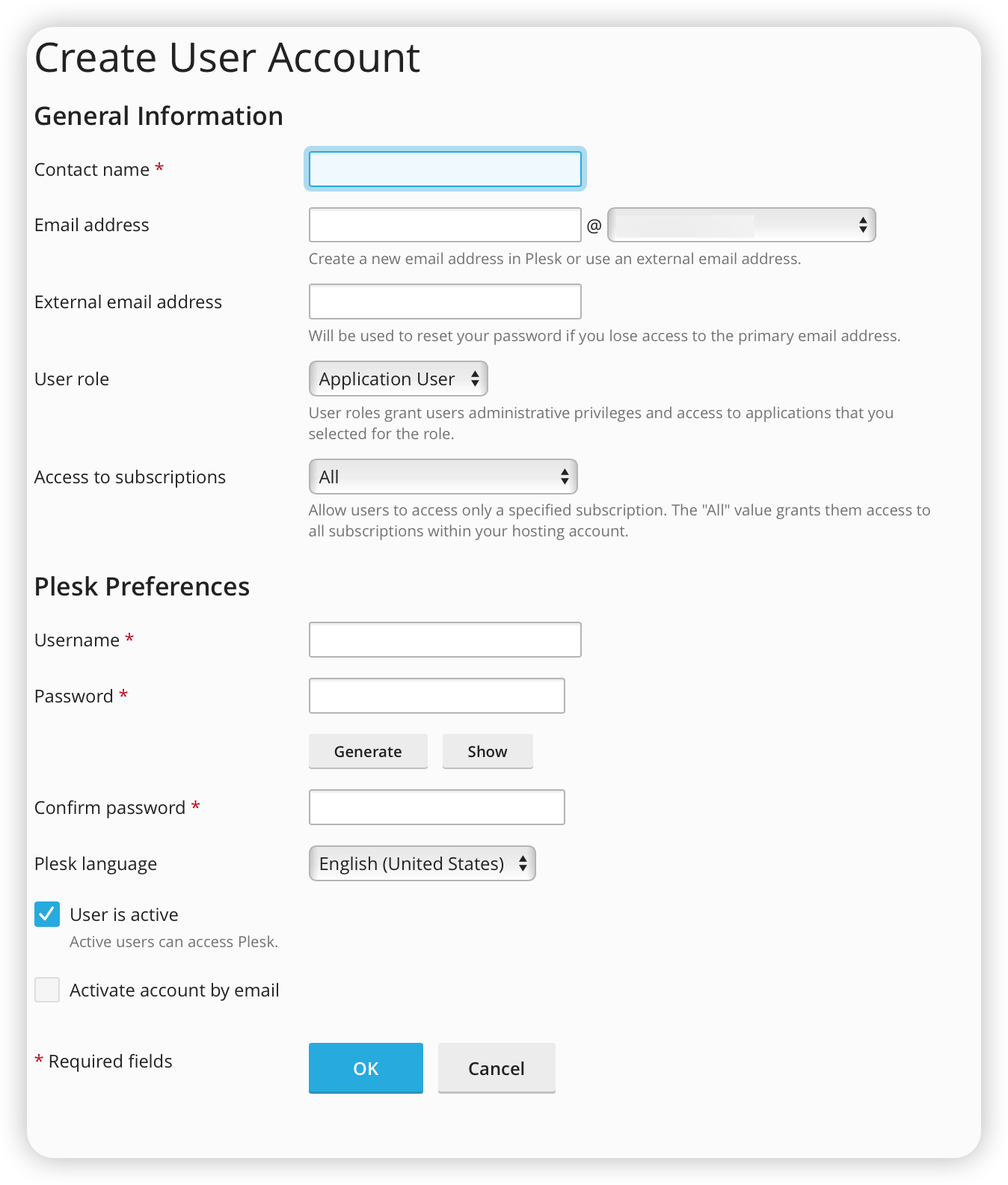Generate a random password
This screenshot has width=1008, height=1185.
click(x=367, y=751)
